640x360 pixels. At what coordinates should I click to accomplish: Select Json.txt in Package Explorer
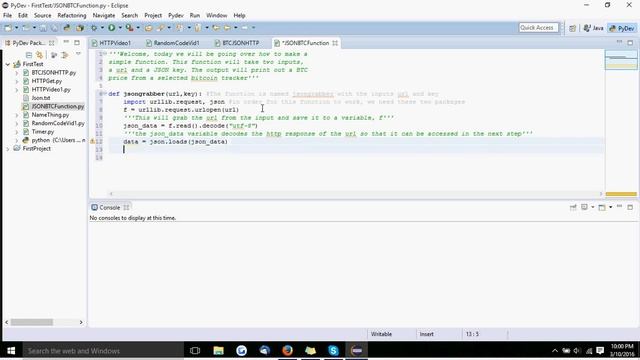pyautogui.click(x=40, y=98)
